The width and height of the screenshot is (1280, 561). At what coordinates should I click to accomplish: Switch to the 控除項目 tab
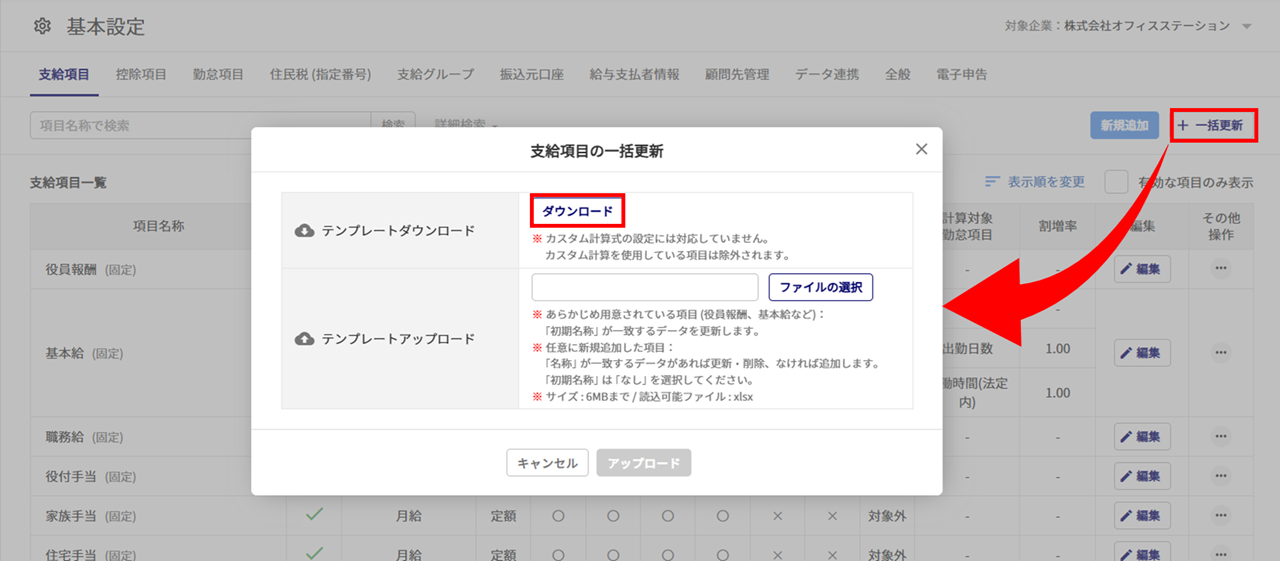[x=141, y=74]
